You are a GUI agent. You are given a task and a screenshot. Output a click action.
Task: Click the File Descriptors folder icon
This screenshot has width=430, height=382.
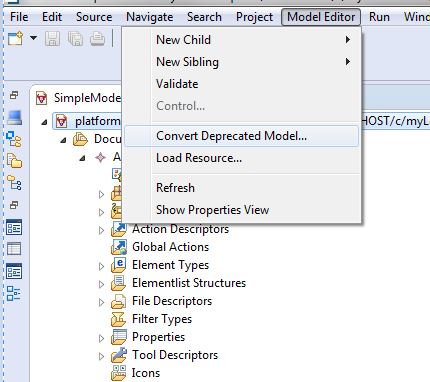tap(119, 301)
